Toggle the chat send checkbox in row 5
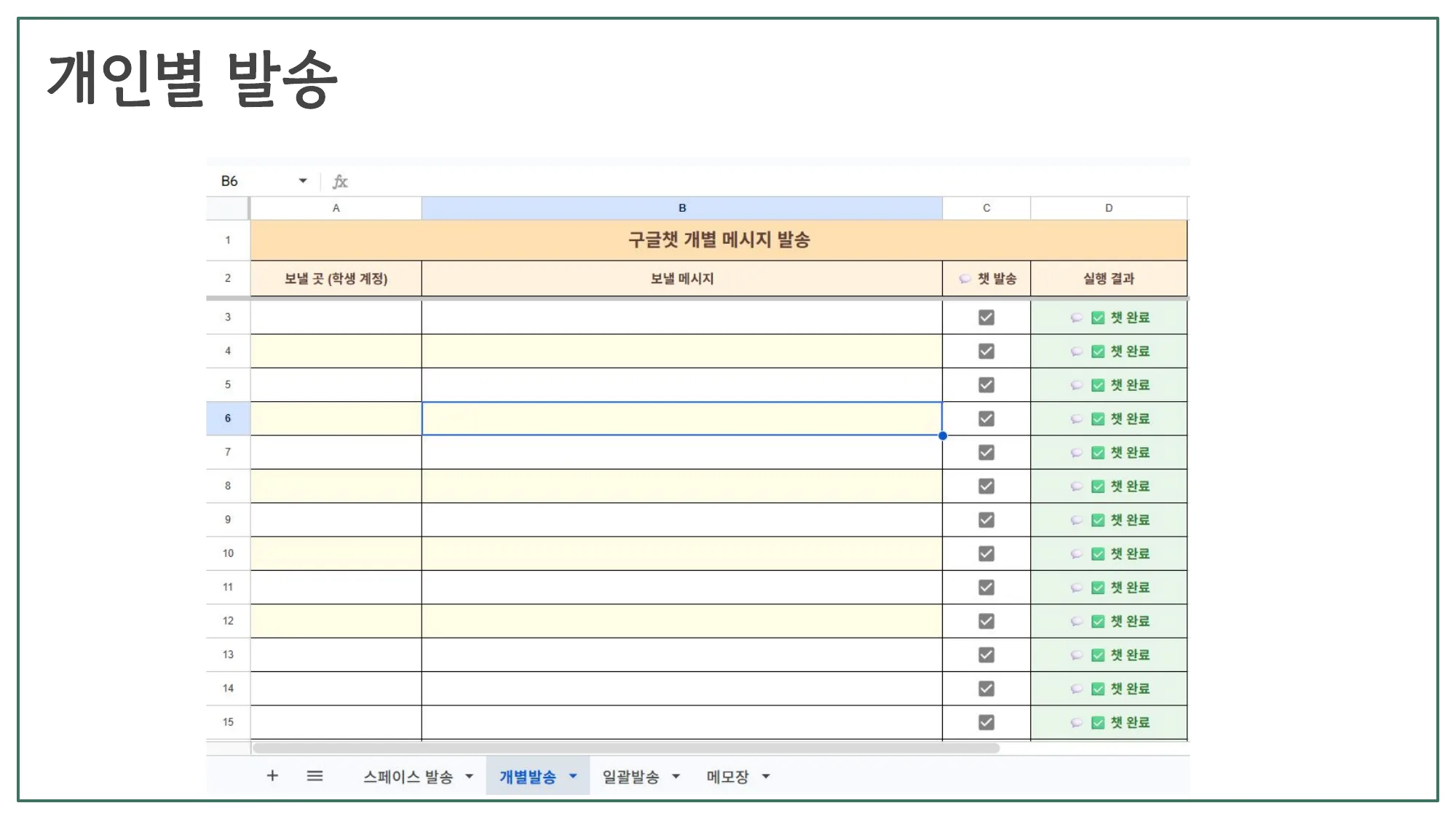1456x819 pixels. point(986,385)
